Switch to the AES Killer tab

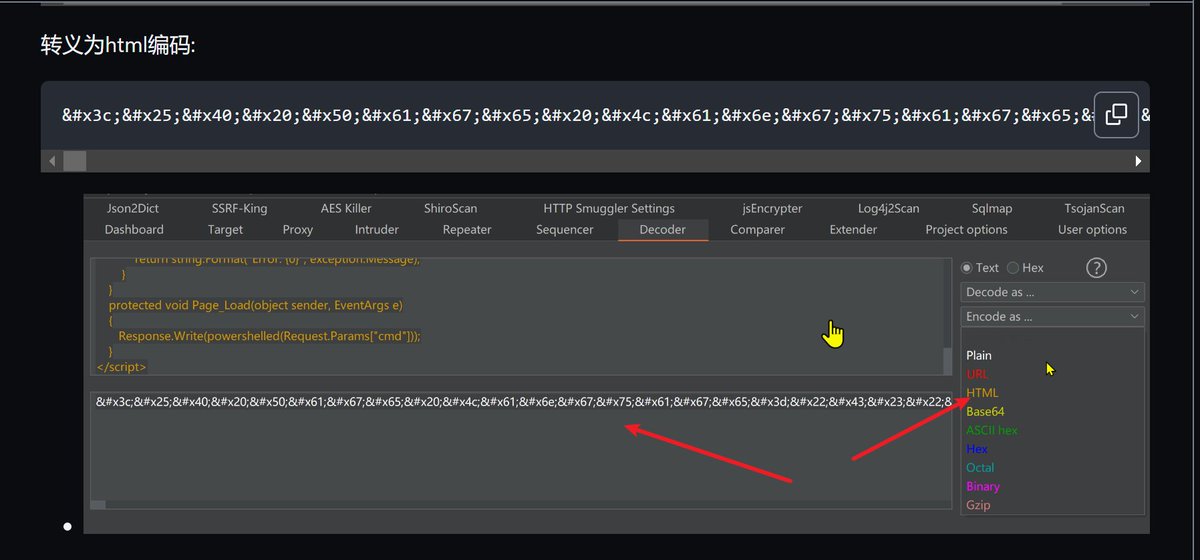[x=346, y=208]
